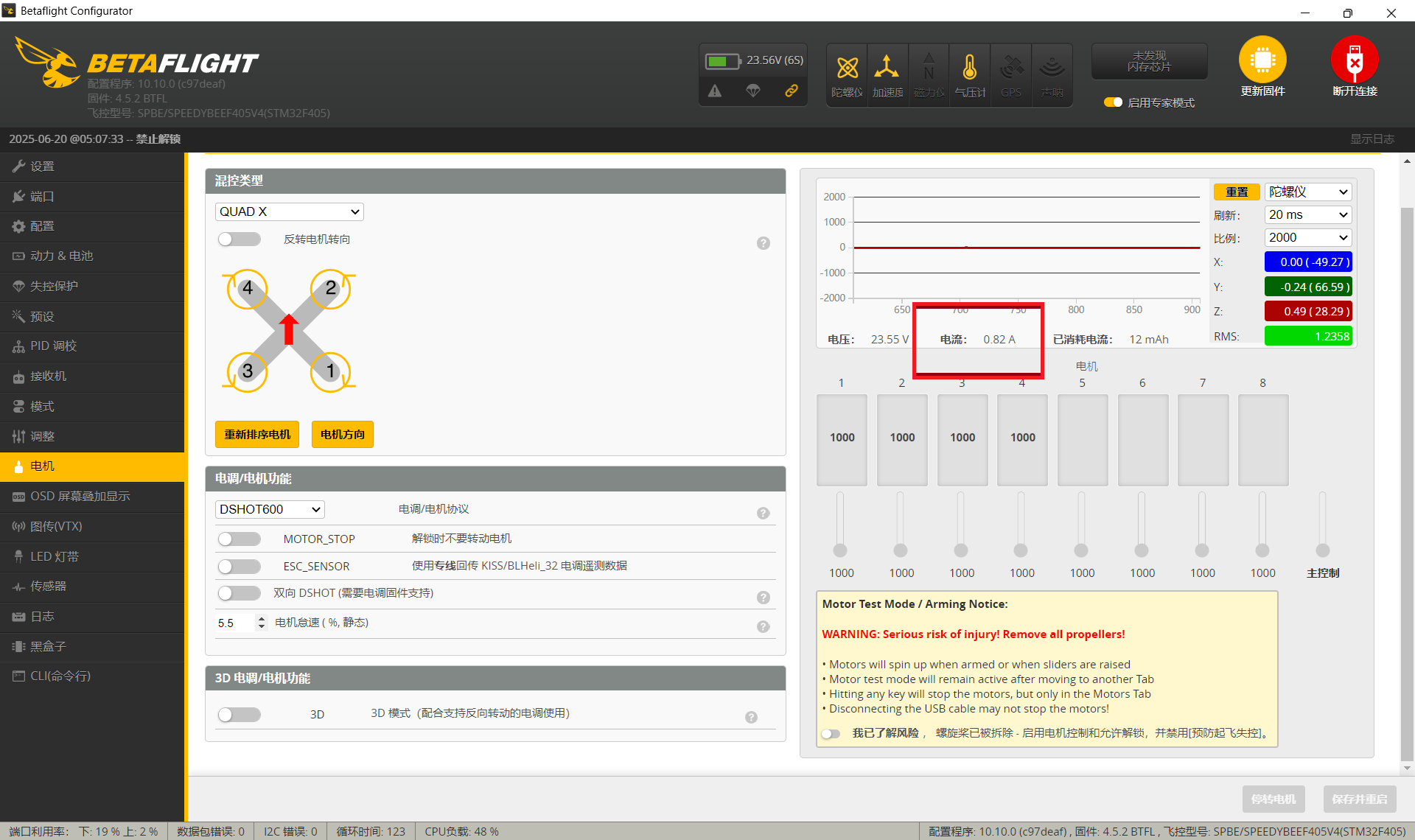This screenshot has width=1415, height=840.
Task: Toggle bidirectional DSHOT switch (双向 DSHOT)
Action: (x=240, y=593)
